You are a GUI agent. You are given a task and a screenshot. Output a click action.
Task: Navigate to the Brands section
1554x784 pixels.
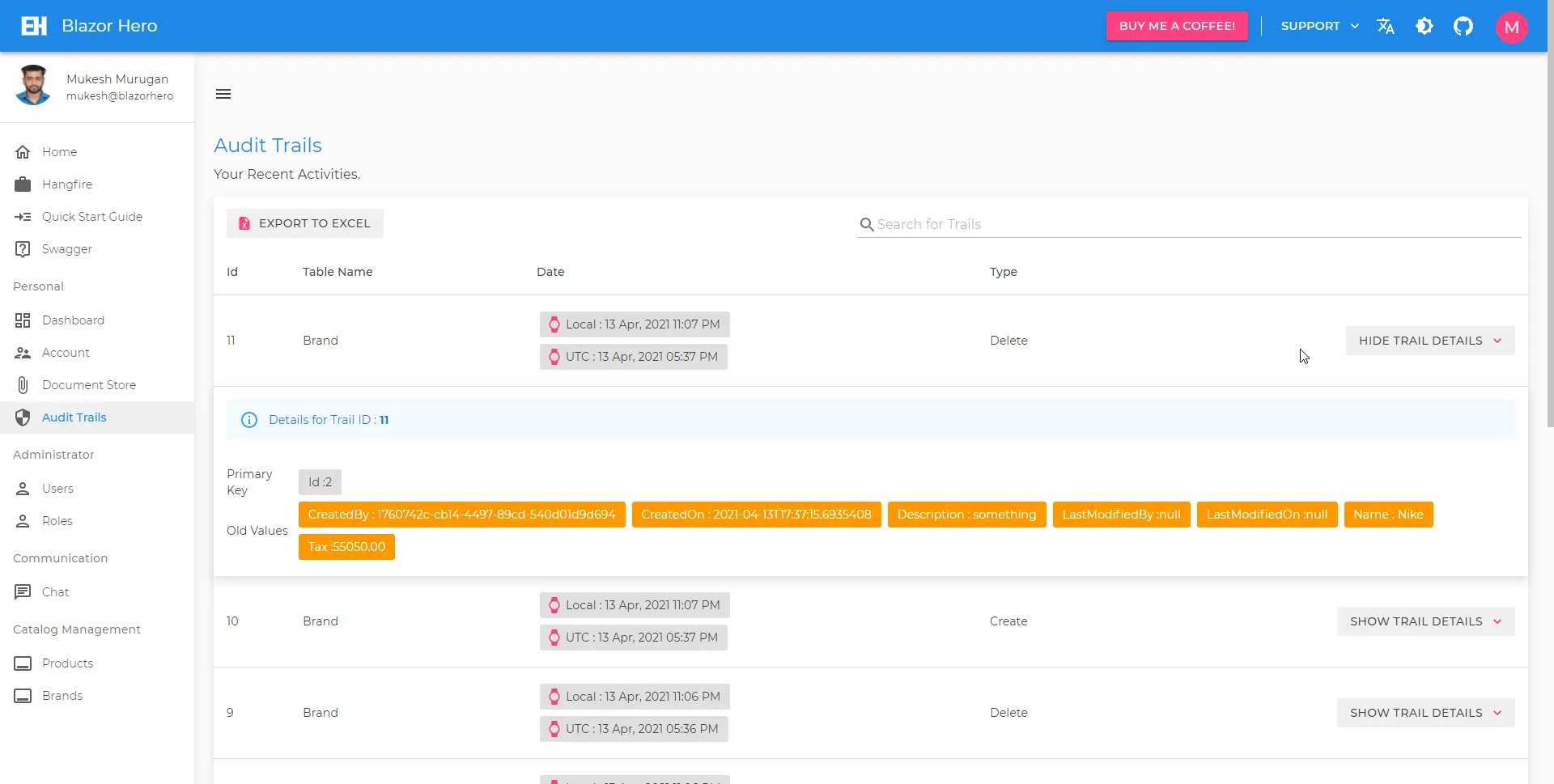63,696
